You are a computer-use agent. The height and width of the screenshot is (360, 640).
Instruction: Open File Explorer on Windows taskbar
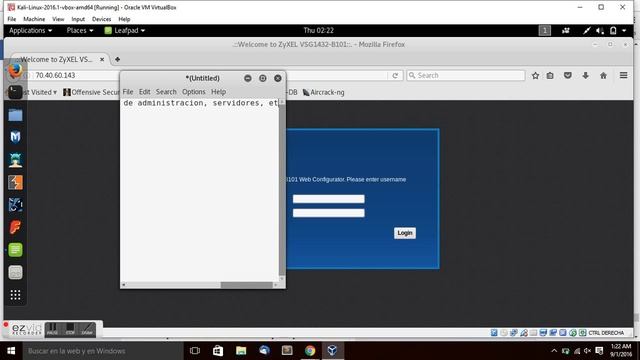click(241, 351)
